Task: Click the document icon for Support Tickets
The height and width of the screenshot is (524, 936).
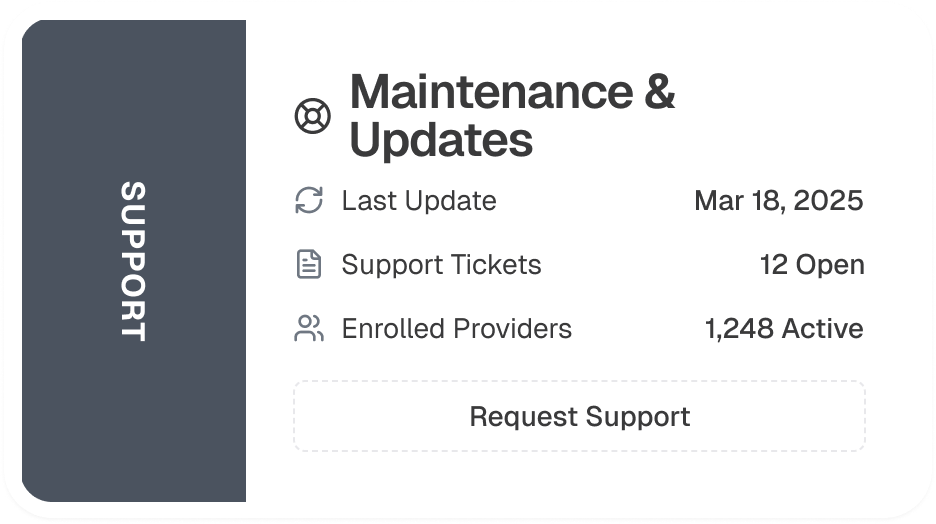Action: point(309,264)
